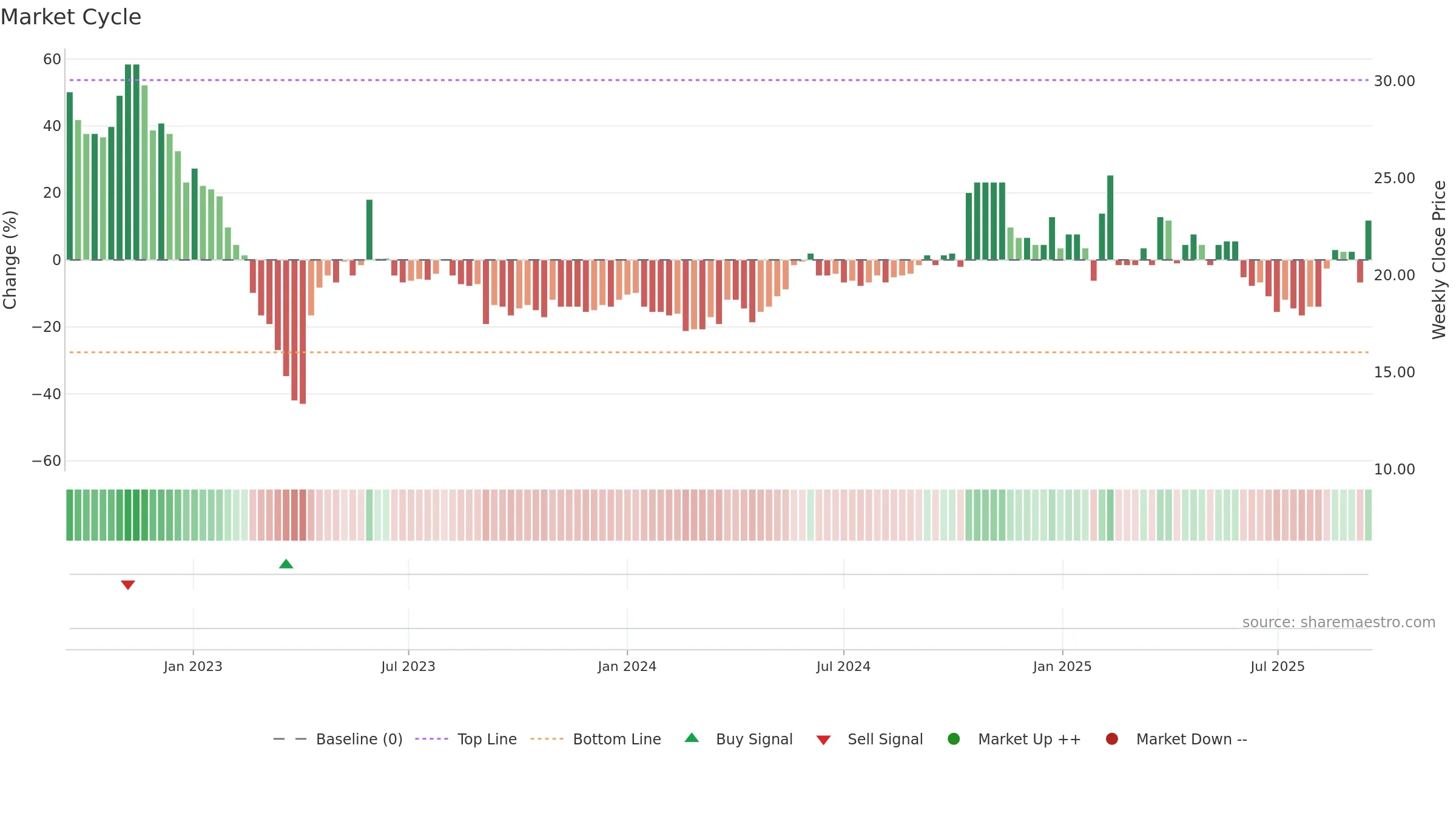
Task: Click the Jul 2025 x-axis label
Action: tap(1278, 667)
